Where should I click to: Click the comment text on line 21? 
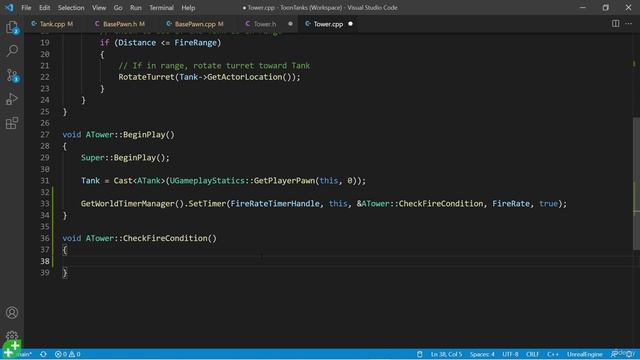click(214, 65)
